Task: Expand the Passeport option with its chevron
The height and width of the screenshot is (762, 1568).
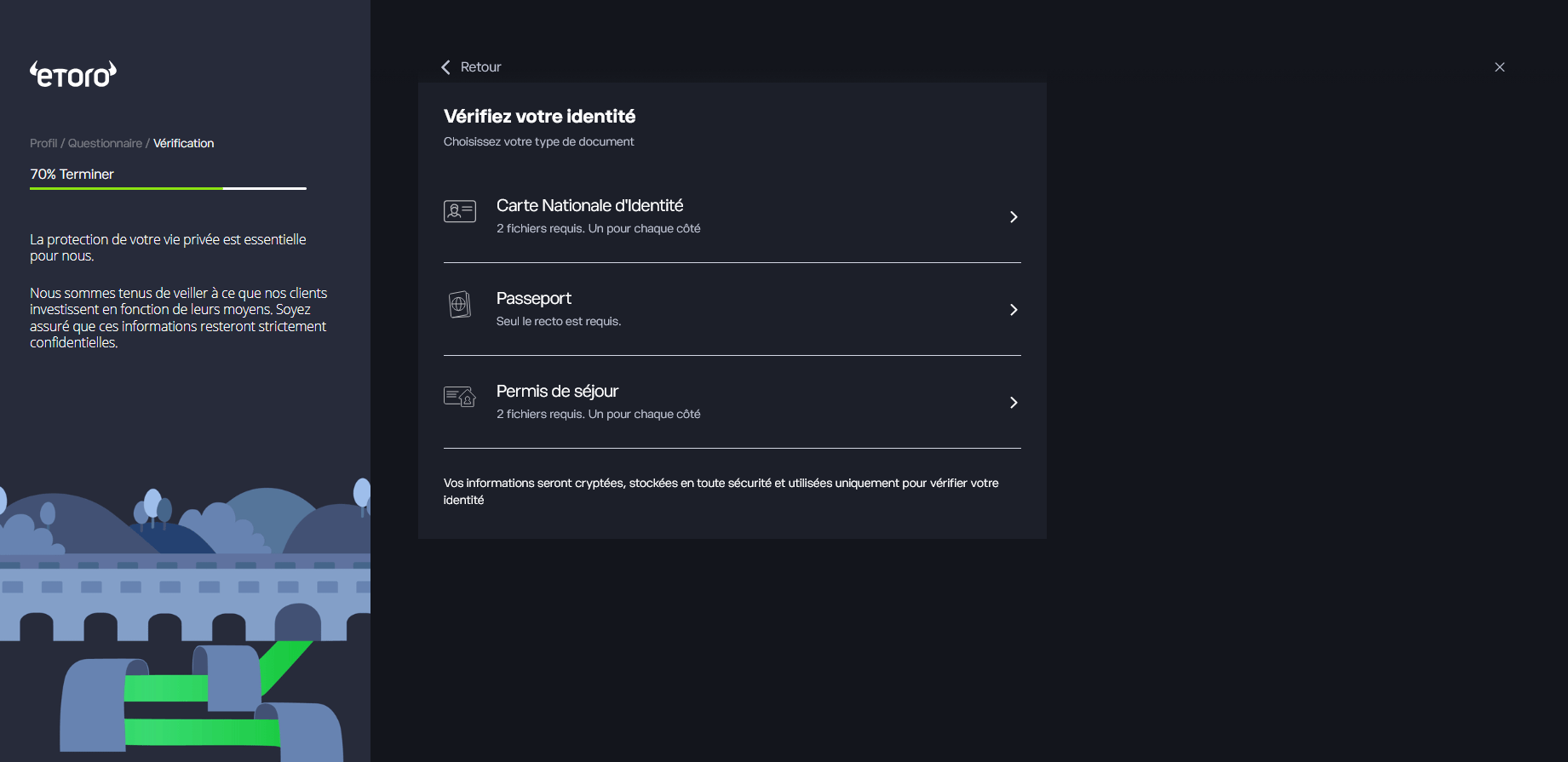Action: (1013, 310)
